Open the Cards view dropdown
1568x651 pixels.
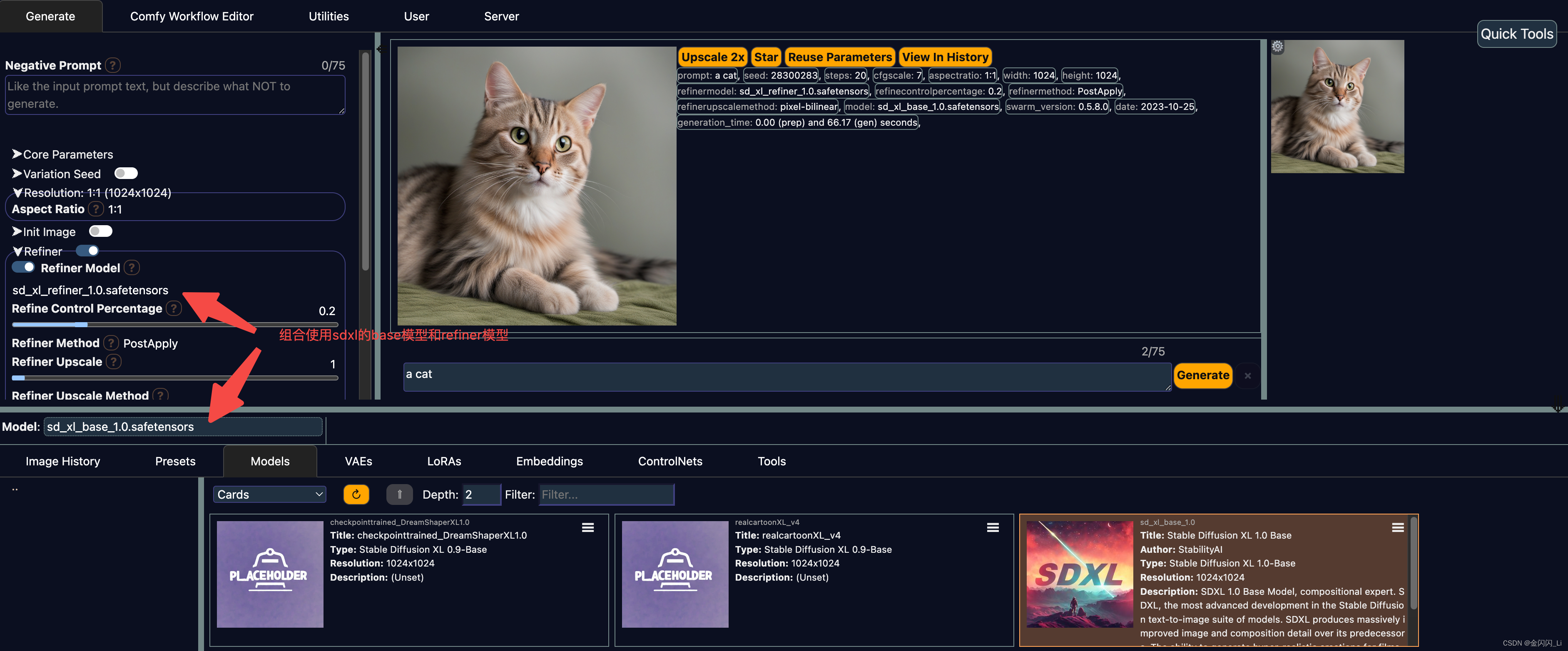[x=269, y=494]
